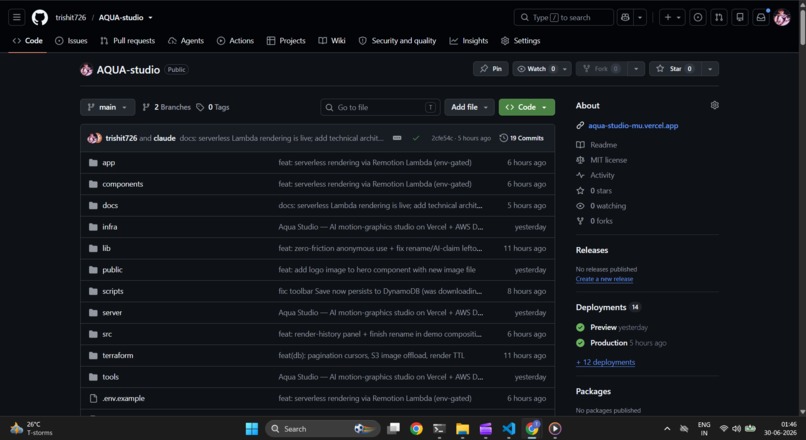Star the AQUA-studio repository
The width and height of the screenshot is (806, 440).
pyautogui.click(x=675, y=69)
